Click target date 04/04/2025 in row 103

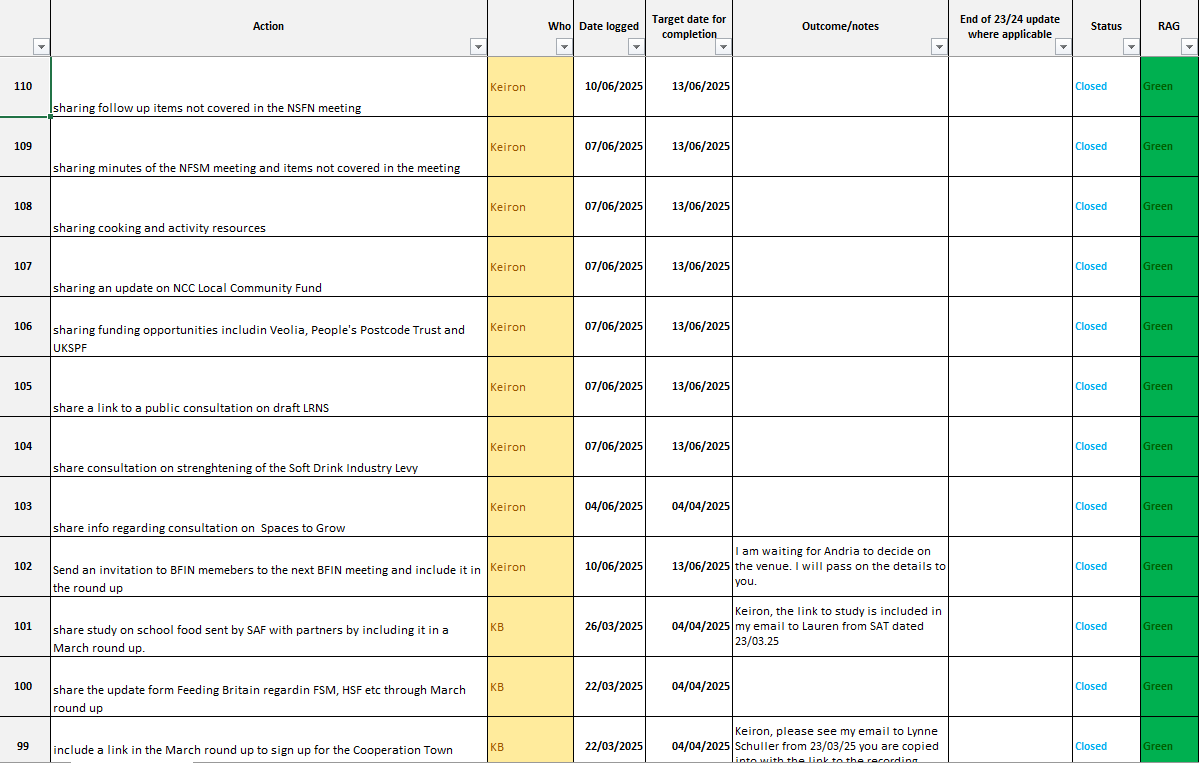[689, 507]
